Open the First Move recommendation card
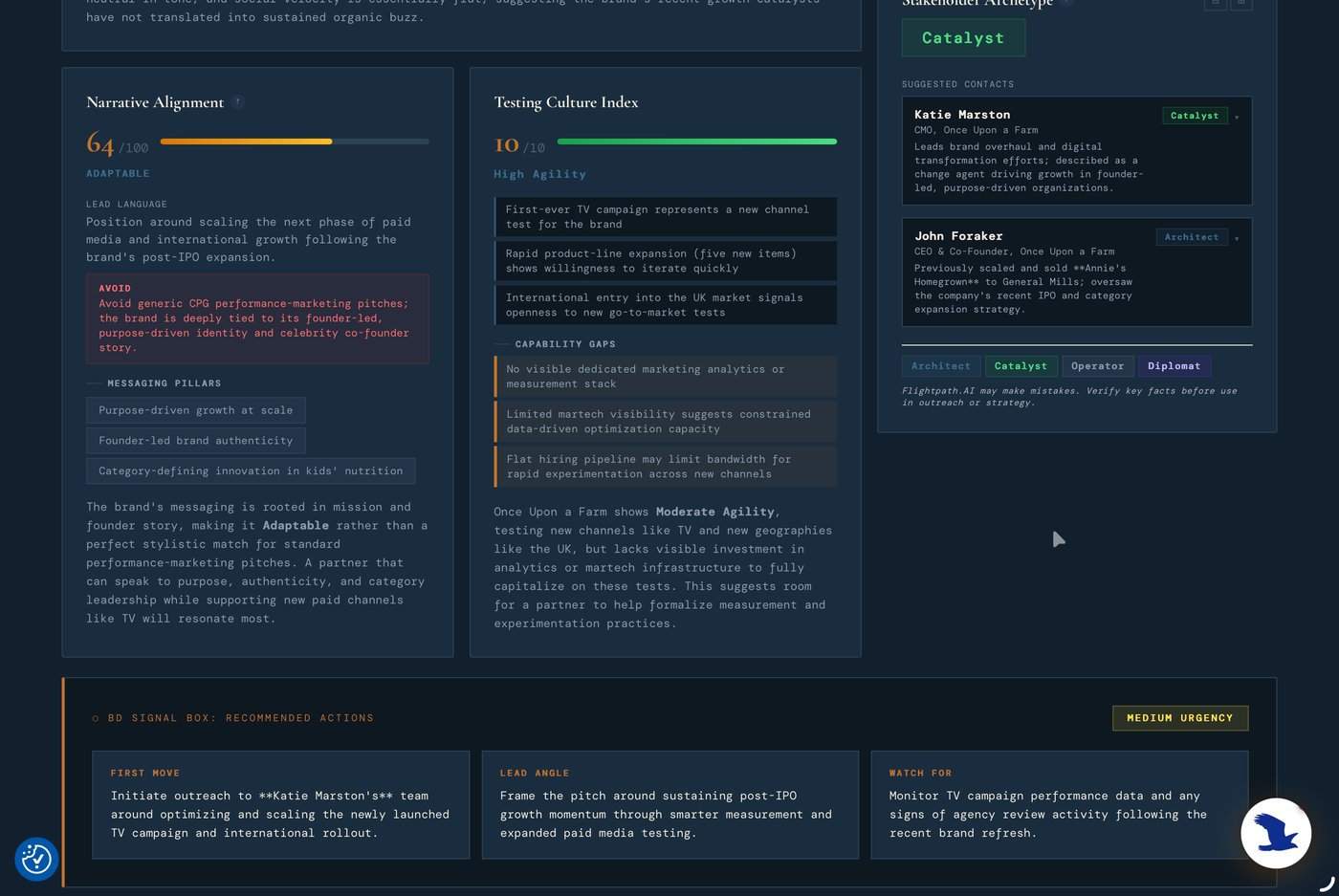The width and height of the screenshot is (1339, 896). [280, 805]
